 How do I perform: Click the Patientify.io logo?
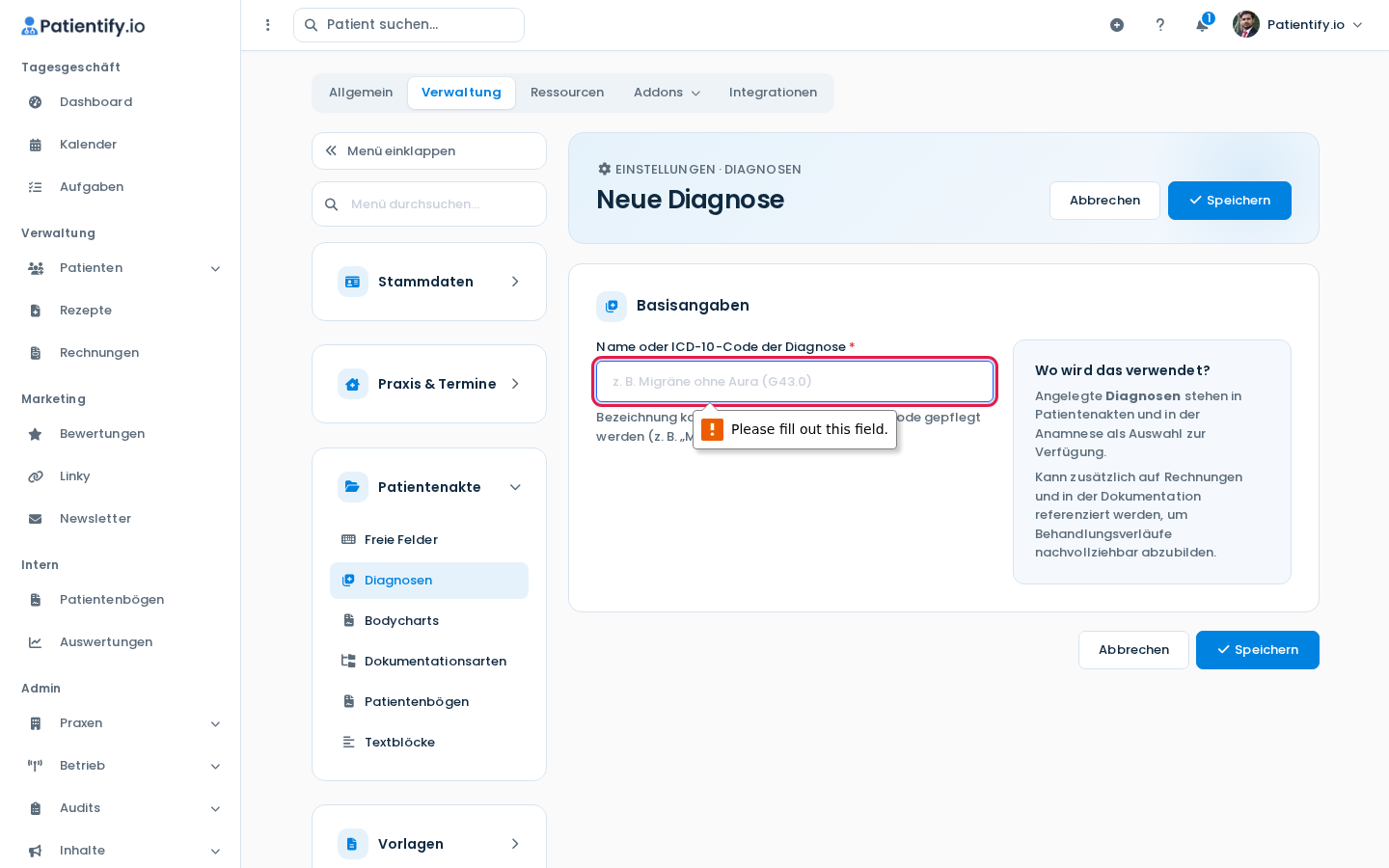coord(83,26)
